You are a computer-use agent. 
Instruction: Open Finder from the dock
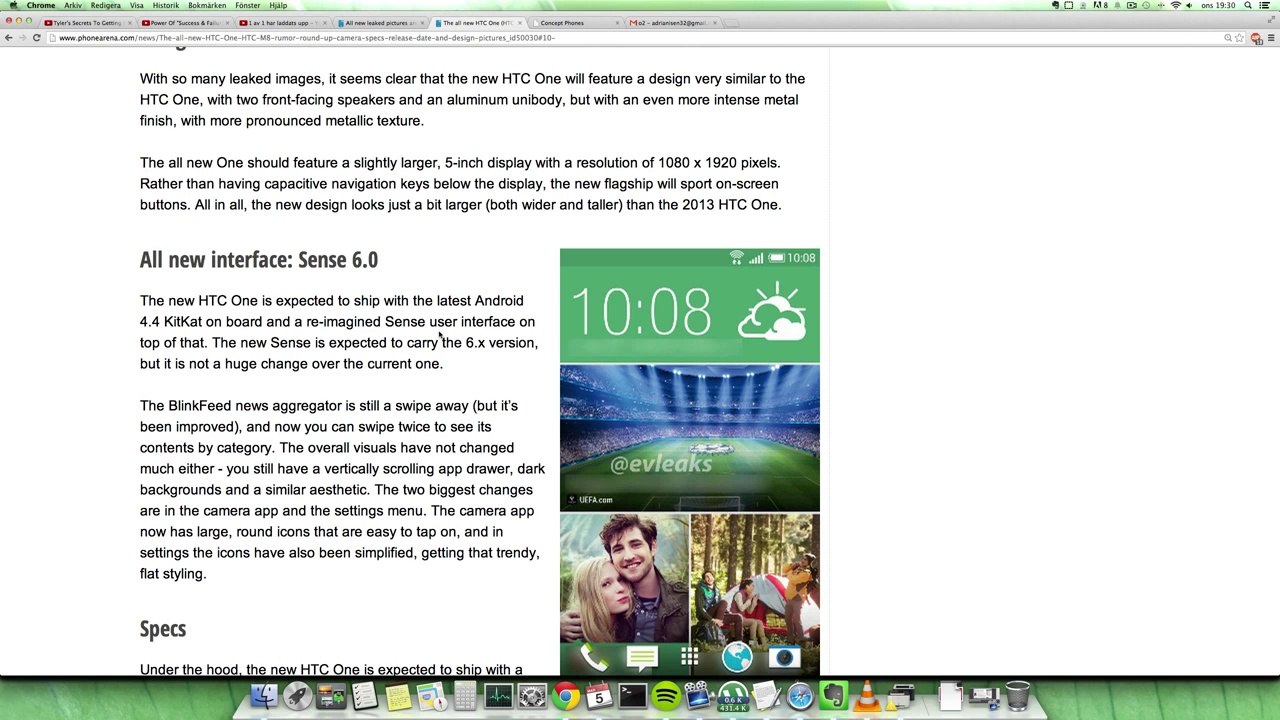[x=264, y=695]
